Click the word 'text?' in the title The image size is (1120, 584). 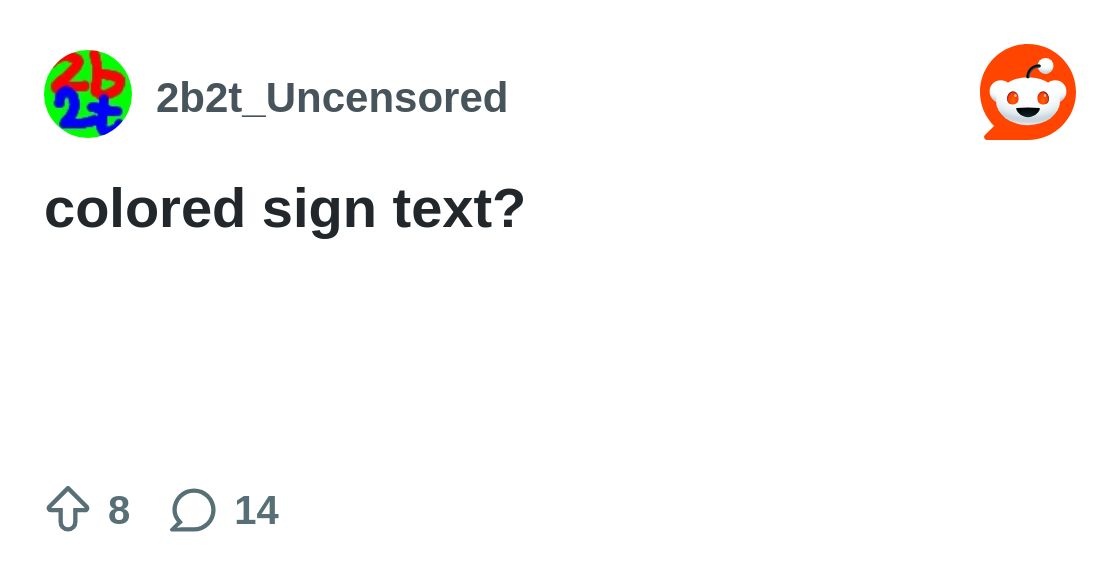pyautogui.click(x=458, y=208)
